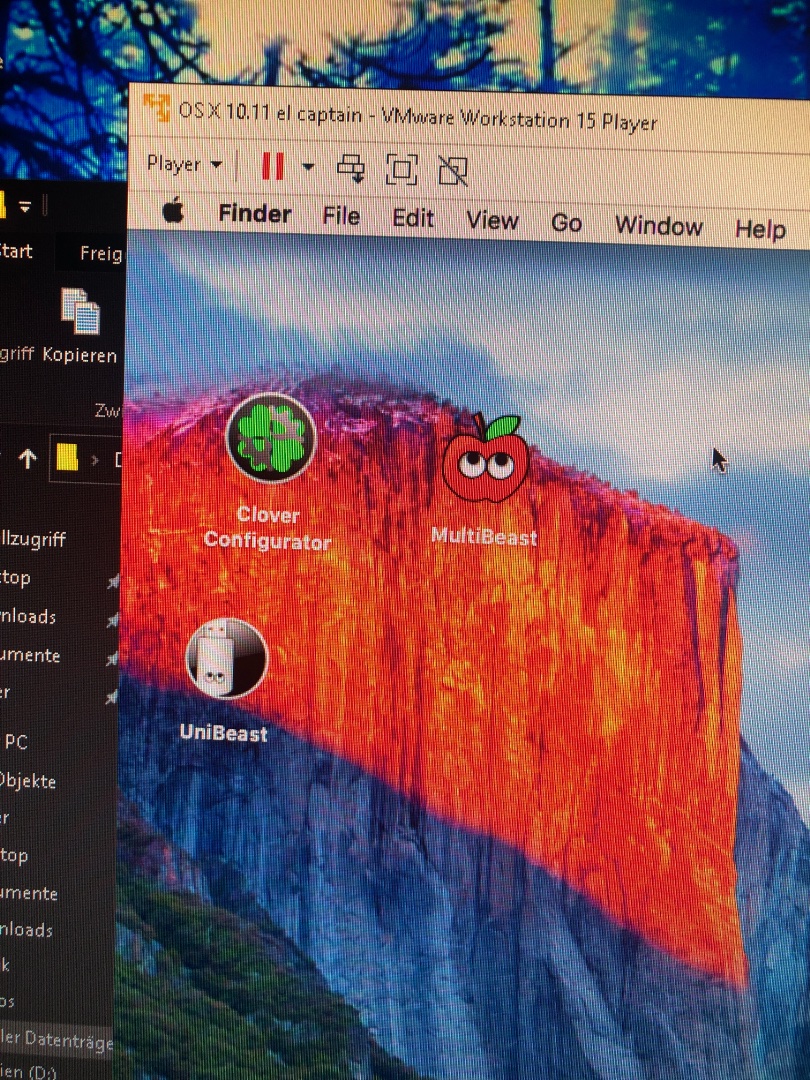Click the Apple logo menu
The image size is (810, 1080).
pos(174,210)
